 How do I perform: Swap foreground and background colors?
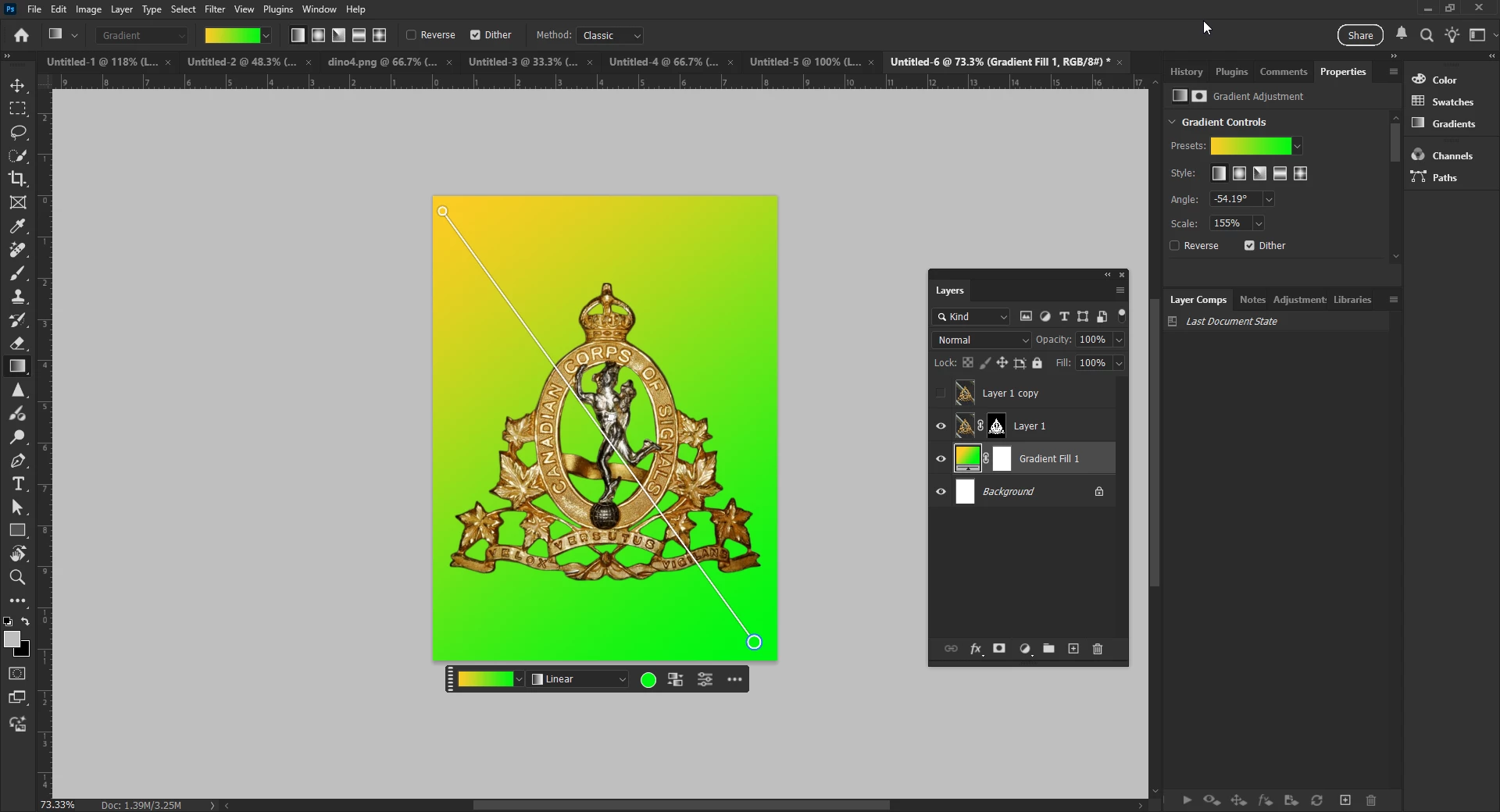coord(25,621)
